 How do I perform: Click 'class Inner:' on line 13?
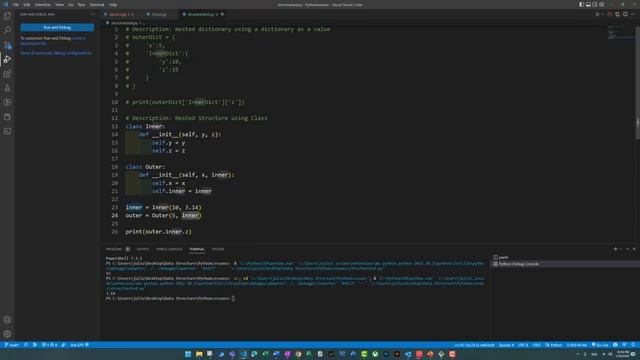pos(145,127)
